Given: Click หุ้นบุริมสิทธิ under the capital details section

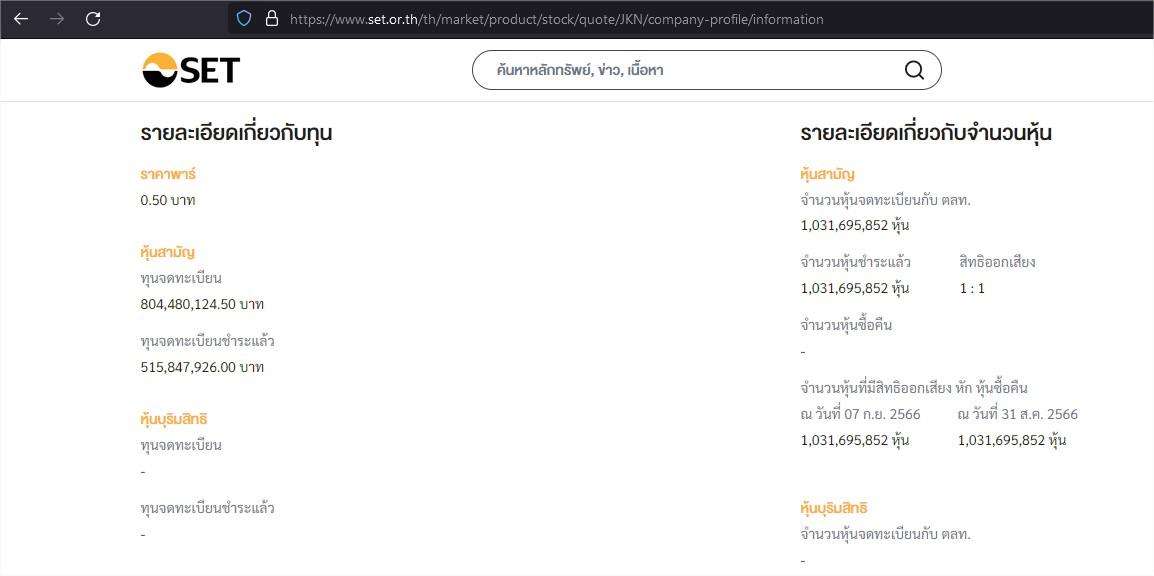Looking at the screenshot, I should (174, 419).
